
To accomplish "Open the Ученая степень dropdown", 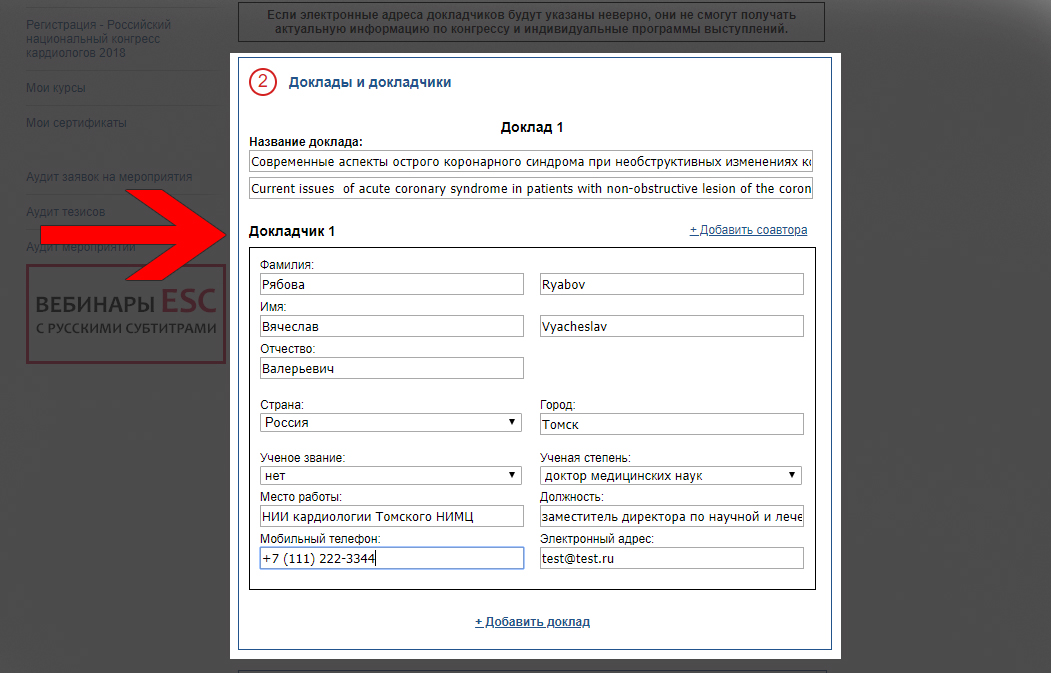I will click(671, 475).
